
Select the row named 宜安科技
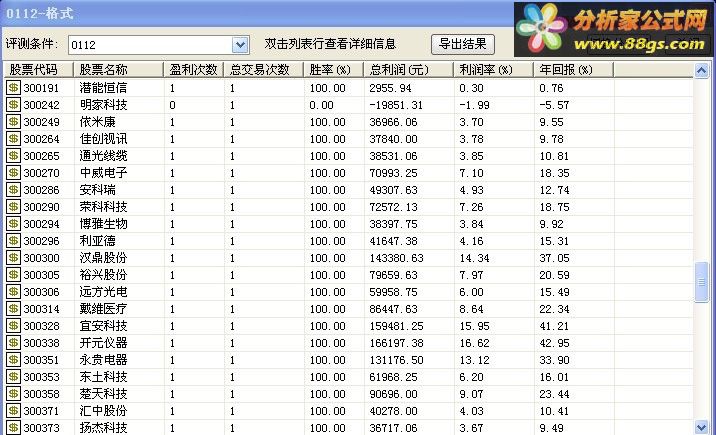[349, 325]
